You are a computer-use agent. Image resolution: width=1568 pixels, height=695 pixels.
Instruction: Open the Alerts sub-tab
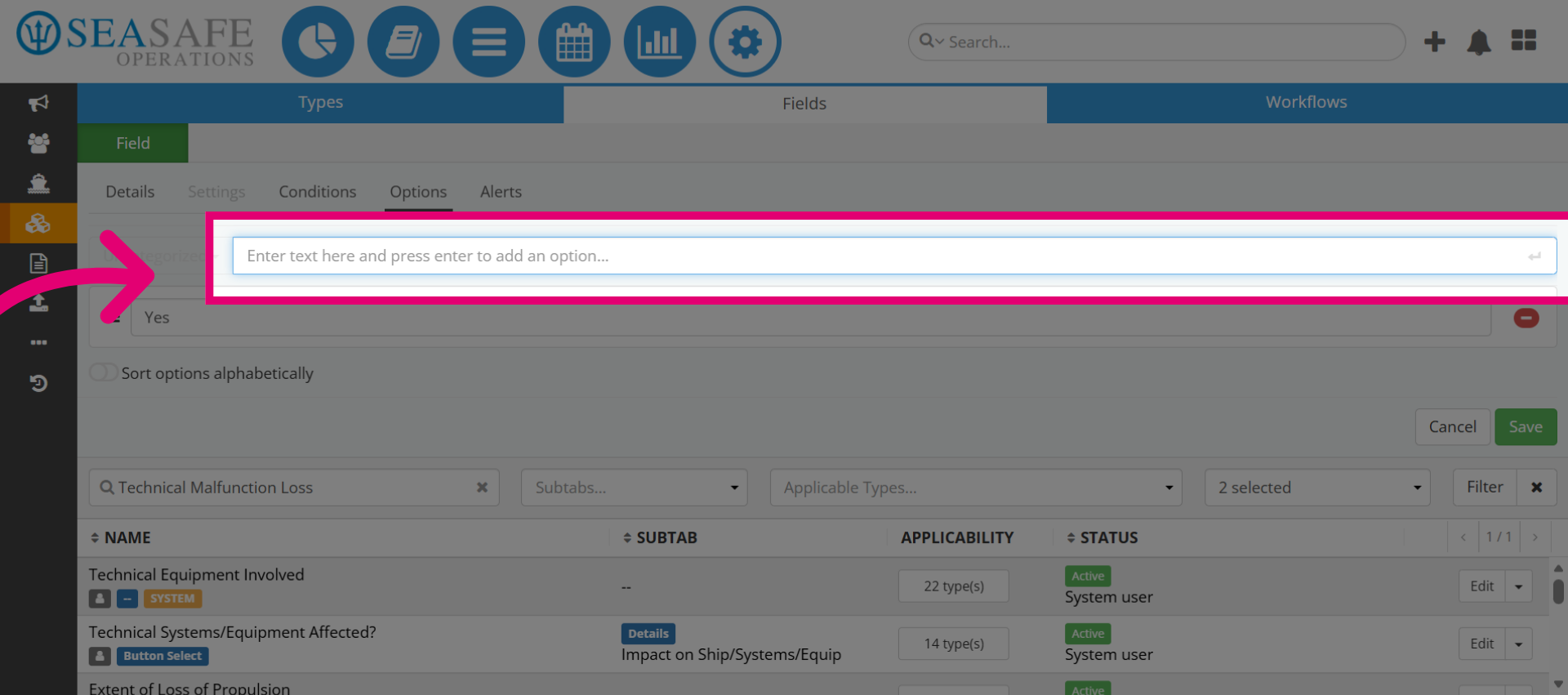coord(501,192)
